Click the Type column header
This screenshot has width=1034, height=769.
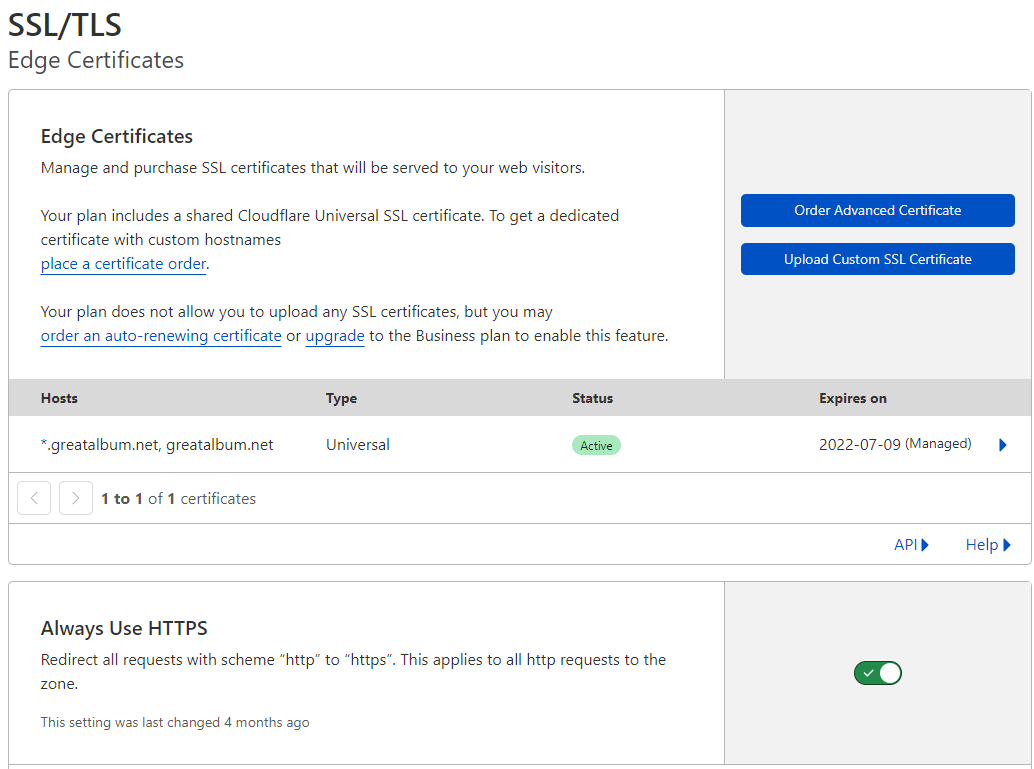coord(341,398)
